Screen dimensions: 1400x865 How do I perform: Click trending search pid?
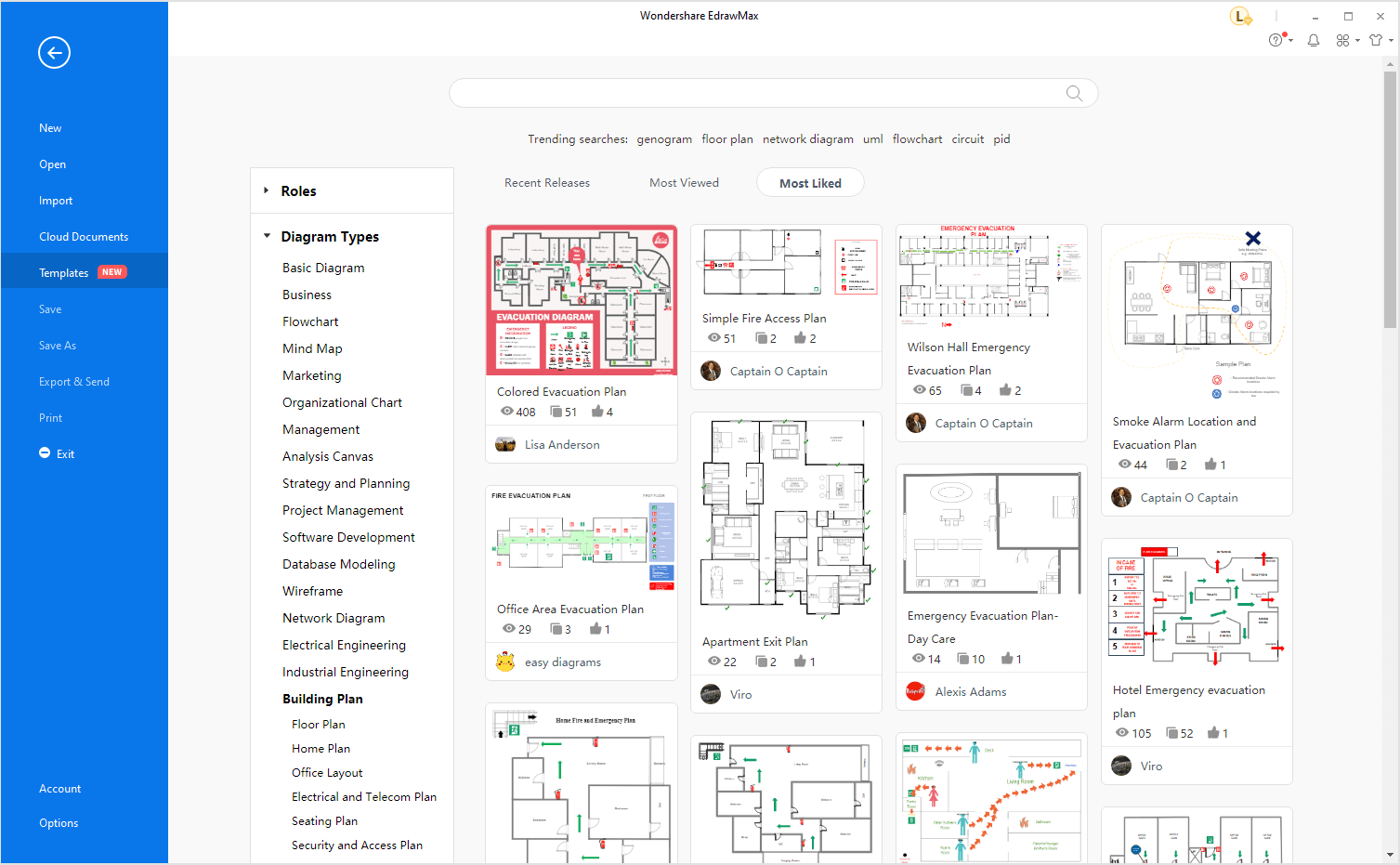pos(1001,139)
